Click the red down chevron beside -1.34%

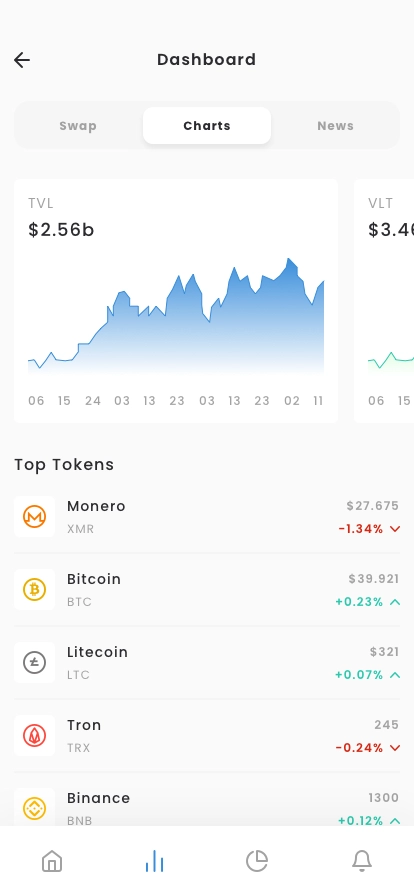[x=395, y=529]
